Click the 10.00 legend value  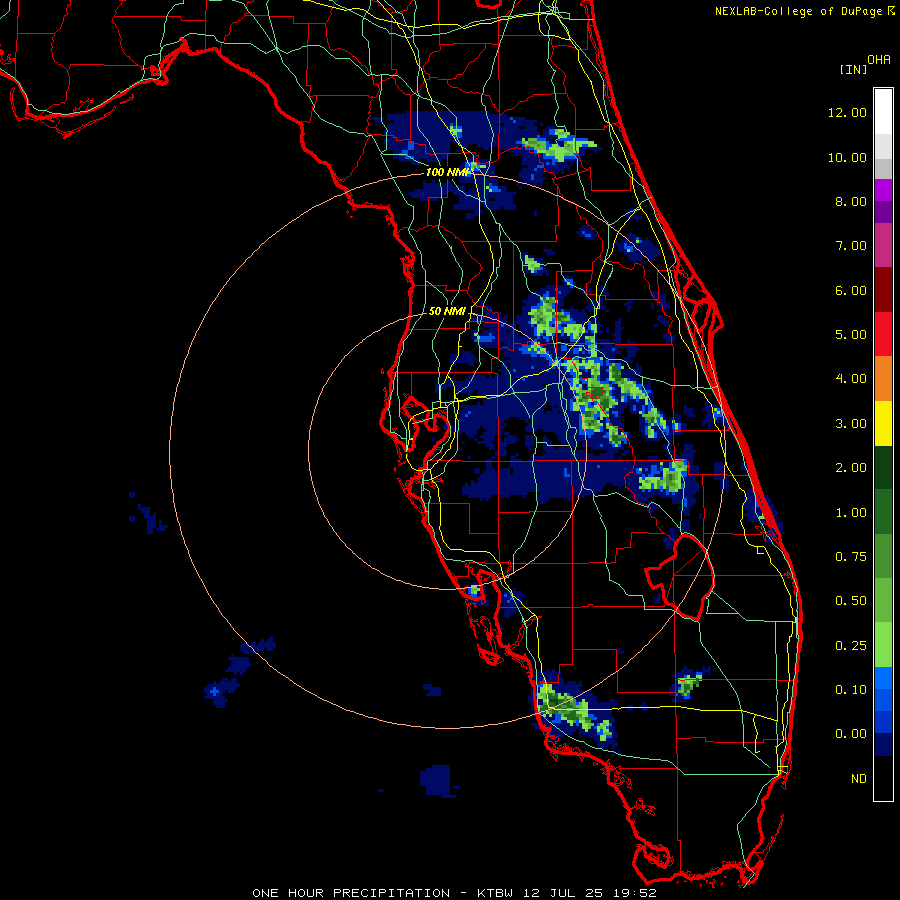[847, 157]
